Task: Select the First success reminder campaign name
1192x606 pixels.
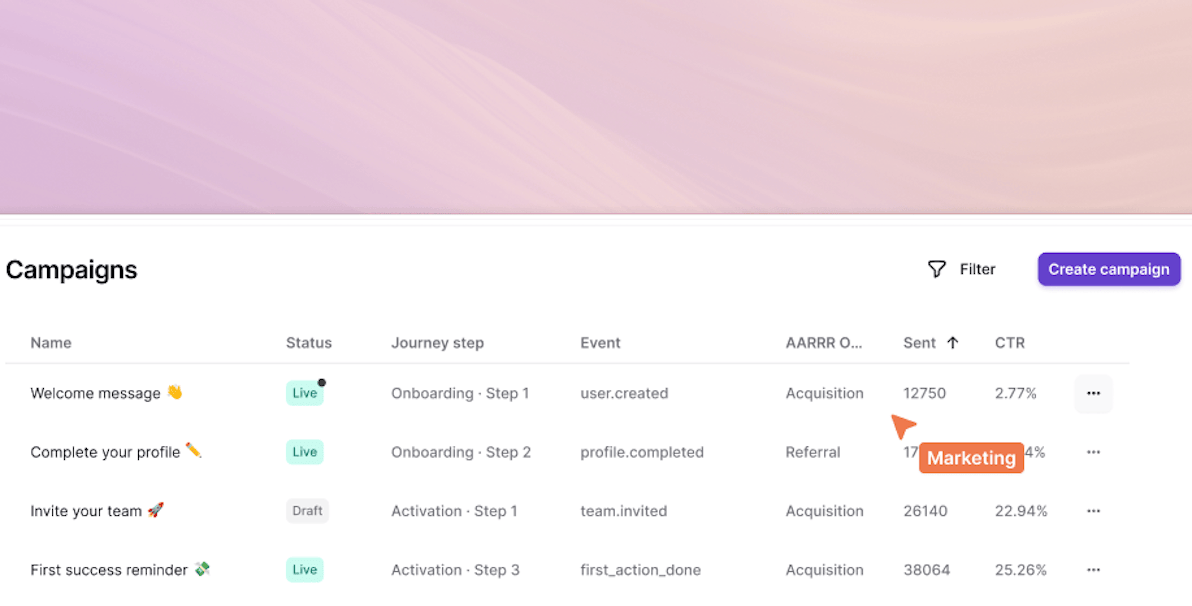Action: tap(109, 570)
